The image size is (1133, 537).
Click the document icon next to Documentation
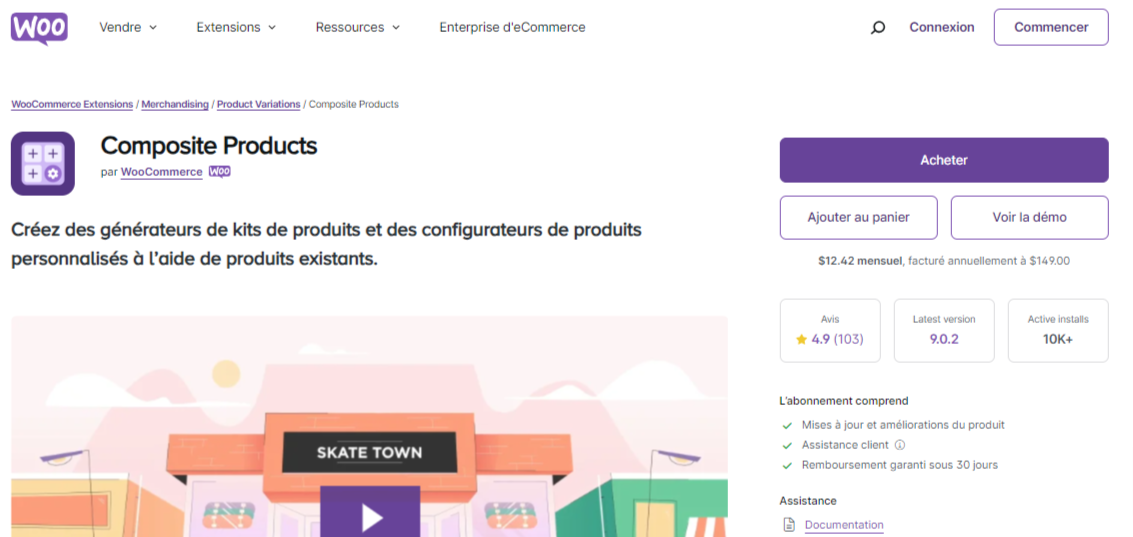point(788,525)
